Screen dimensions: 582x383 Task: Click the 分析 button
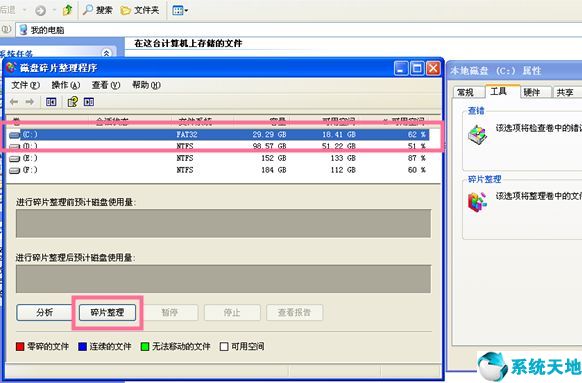coord(45,312)
